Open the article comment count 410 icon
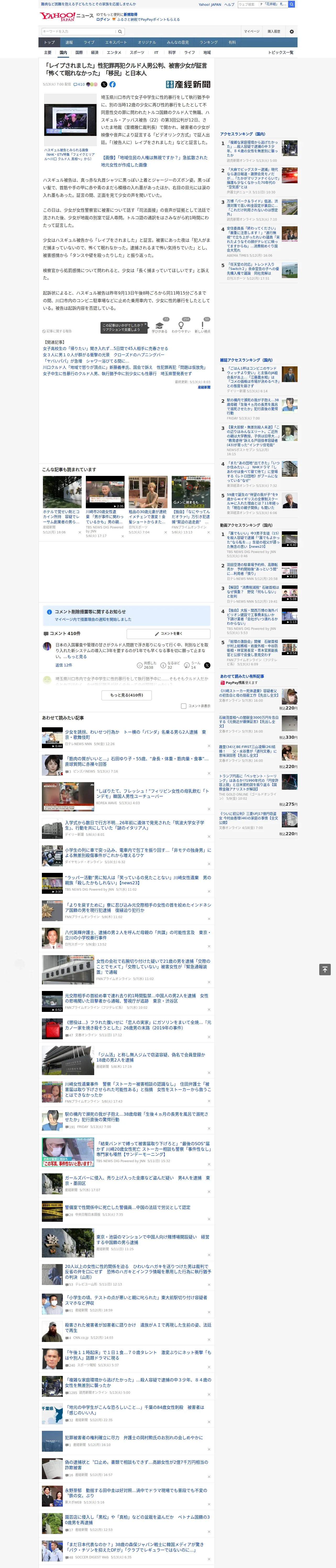This screenshot has height=1568, width=336. 79,85
